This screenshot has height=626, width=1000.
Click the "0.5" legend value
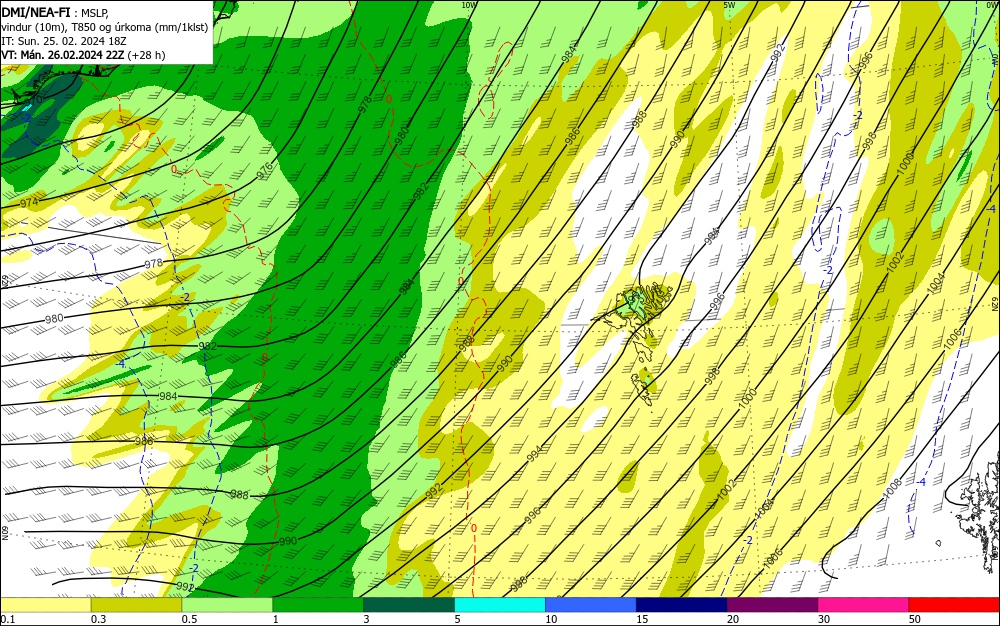pyautogui.click(x=189, y=619)
